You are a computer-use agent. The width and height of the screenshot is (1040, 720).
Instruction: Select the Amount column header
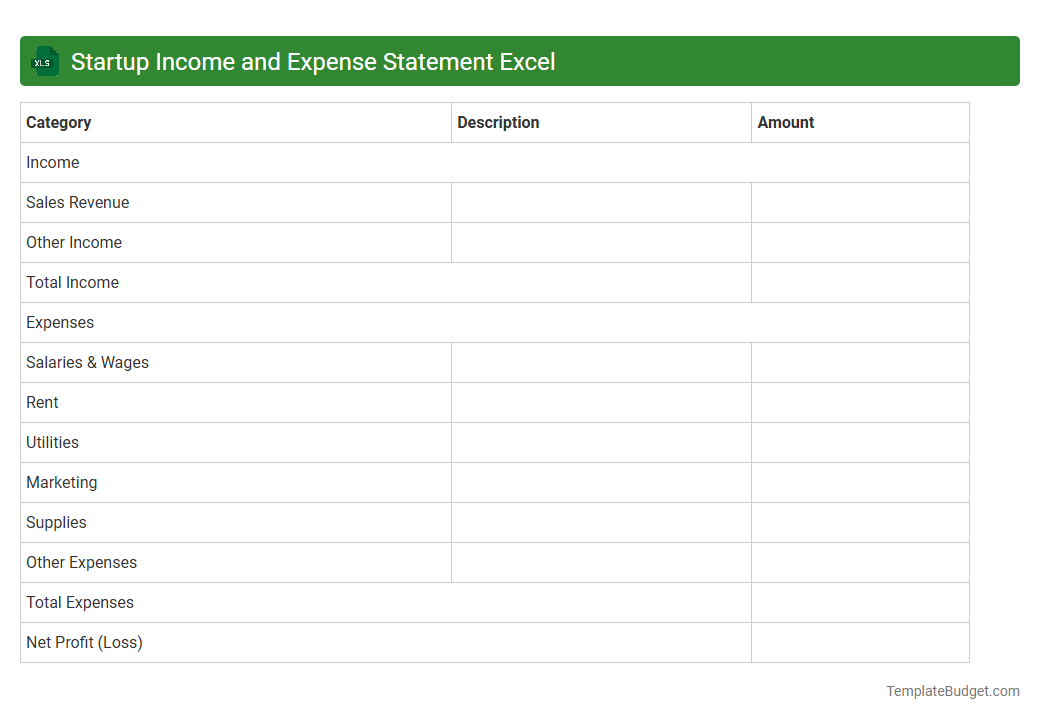coord(786,122)
